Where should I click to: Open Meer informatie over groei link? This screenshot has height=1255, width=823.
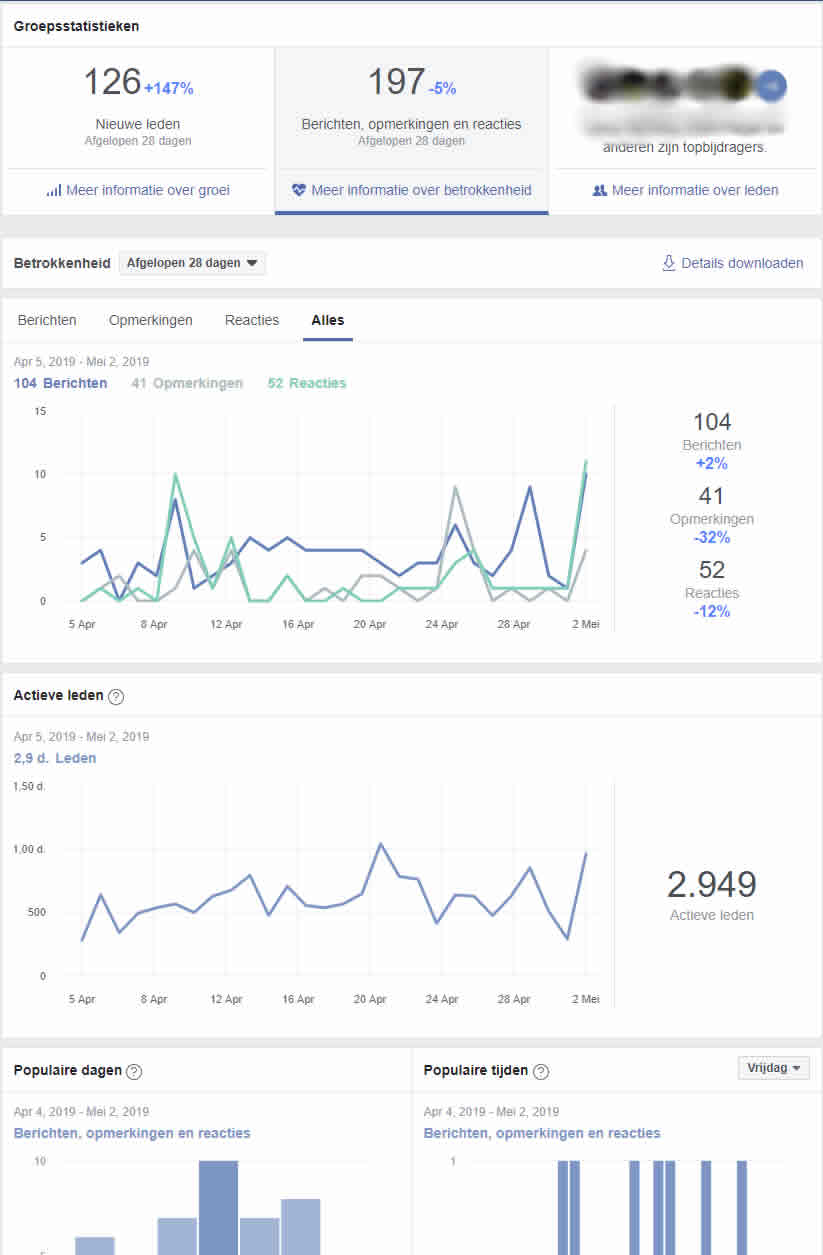click(148, 190)
